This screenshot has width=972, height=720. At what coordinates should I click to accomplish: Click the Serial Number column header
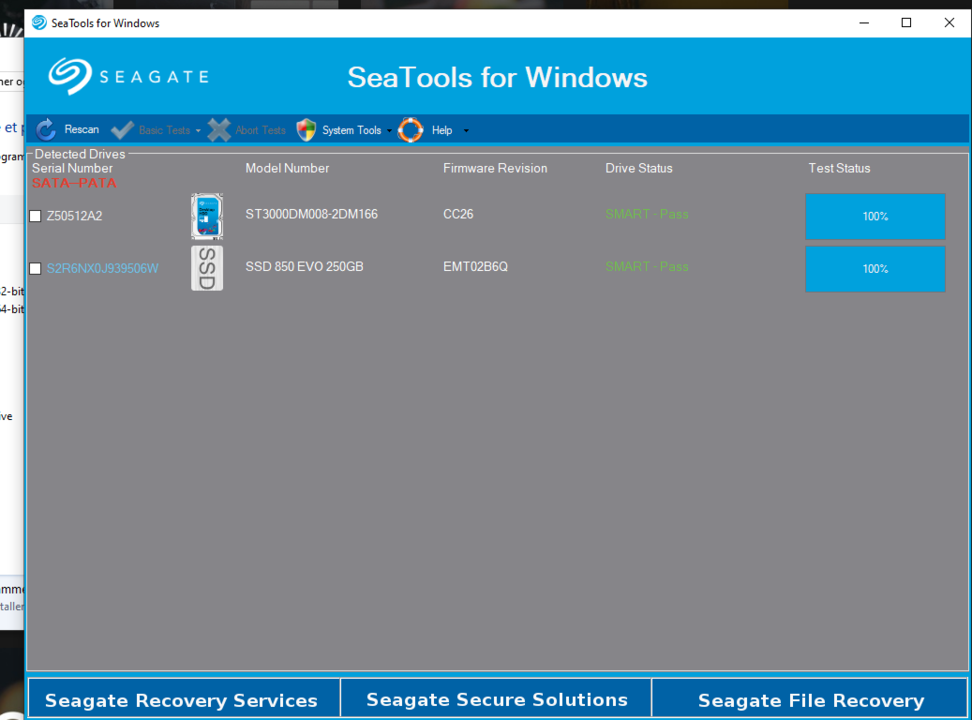(72, 168)
